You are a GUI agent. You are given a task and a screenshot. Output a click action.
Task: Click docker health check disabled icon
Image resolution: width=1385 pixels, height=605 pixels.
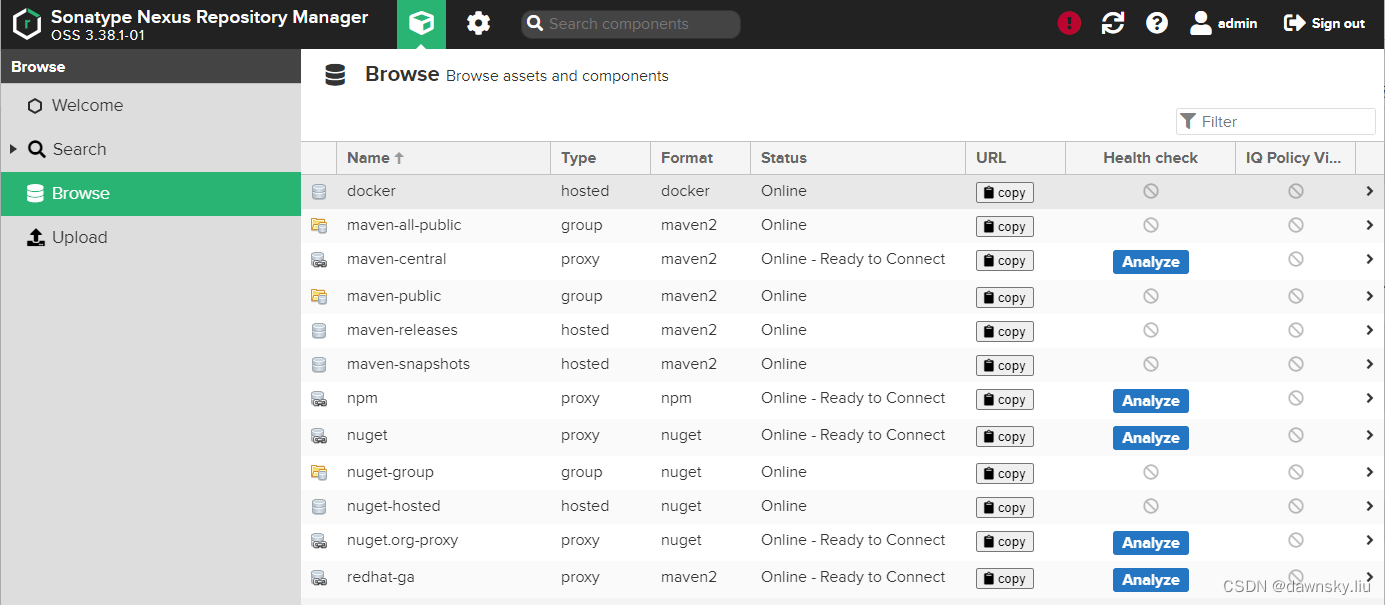(1151, 191)
